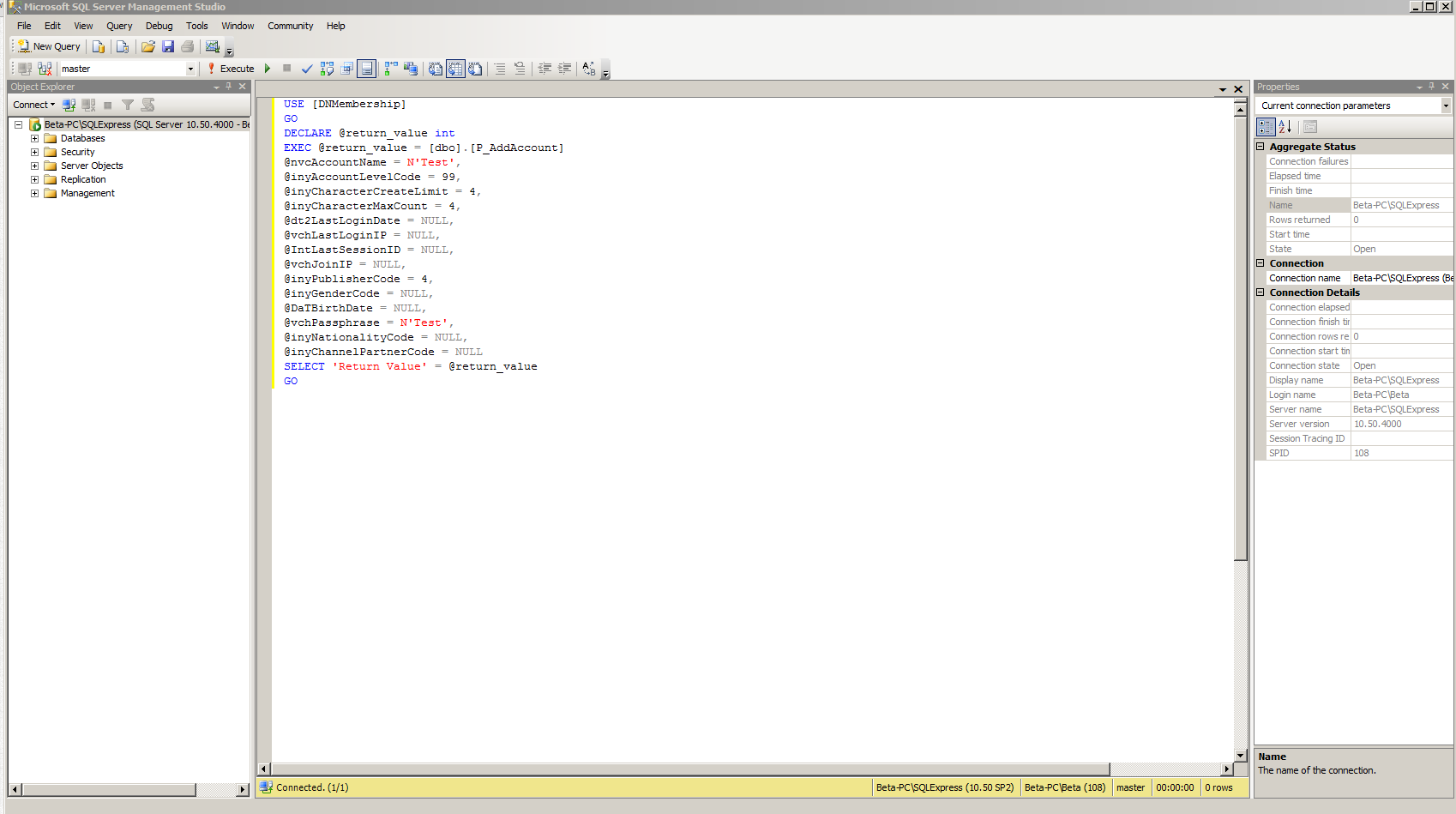Comment out the selected lines
The height and width of the screenshot is (814, 1456).
[x=500, y=69]
